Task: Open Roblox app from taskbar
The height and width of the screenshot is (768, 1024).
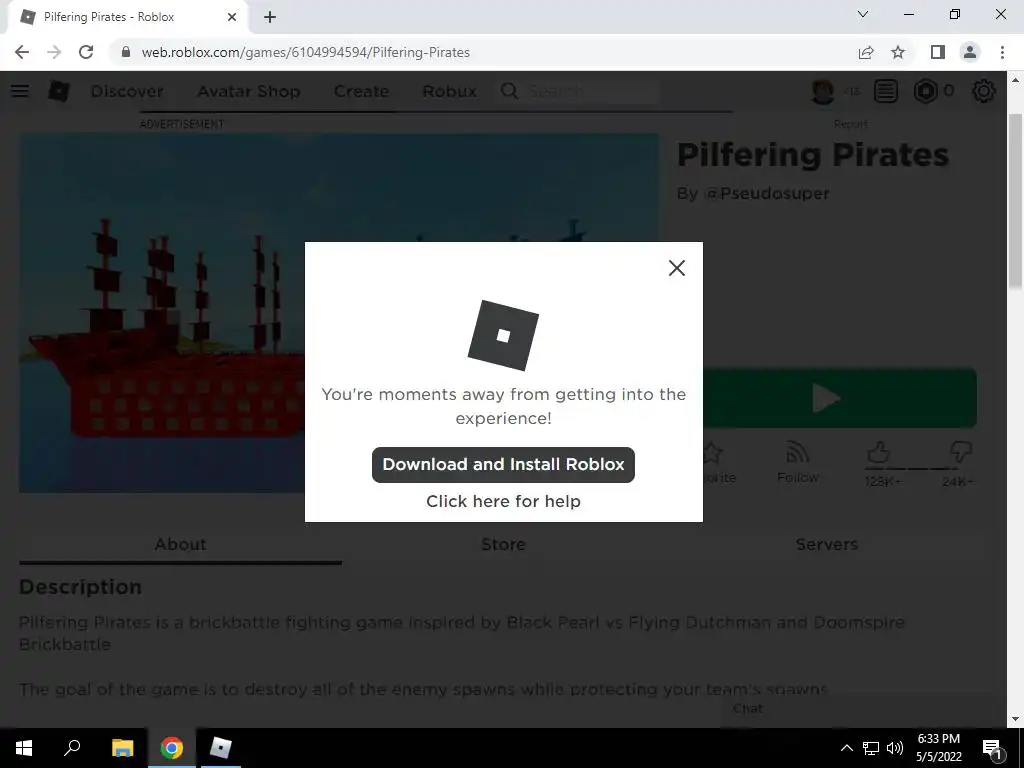Action: click(x=221, y=748)
